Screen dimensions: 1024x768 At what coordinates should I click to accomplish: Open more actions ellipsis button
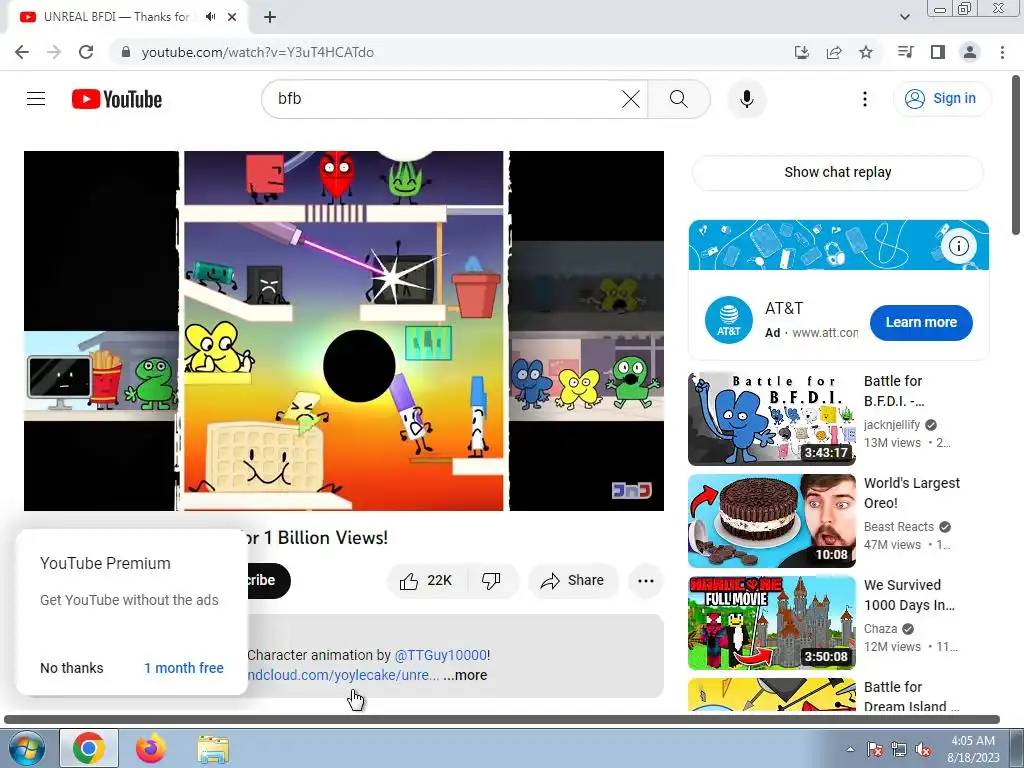[646, 581]
